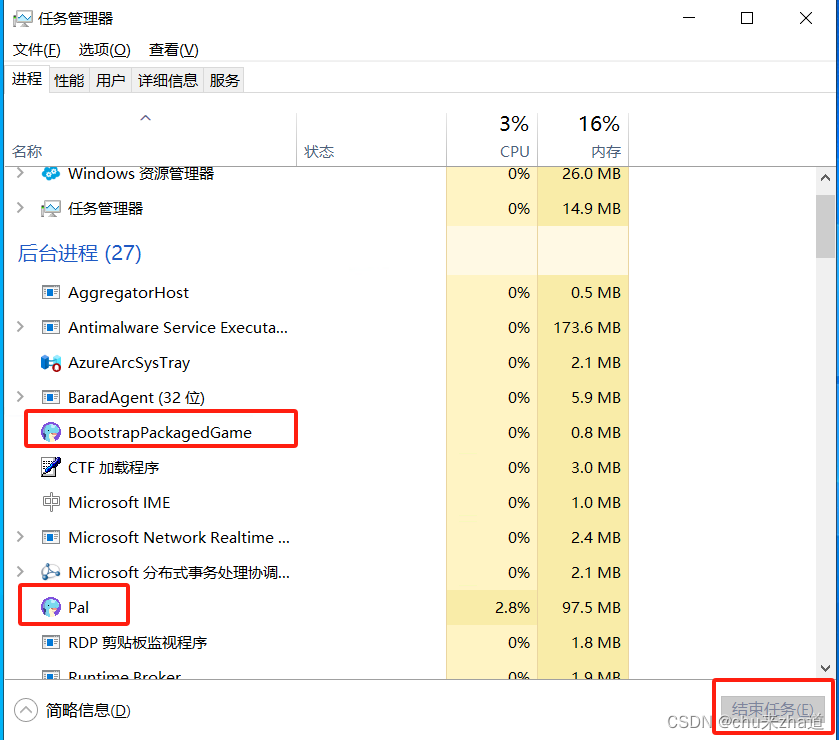The image size is (839, 740).
Task: Click the 1.0 MB memory value
Action: pyautogui.click(x=596, y=502)
